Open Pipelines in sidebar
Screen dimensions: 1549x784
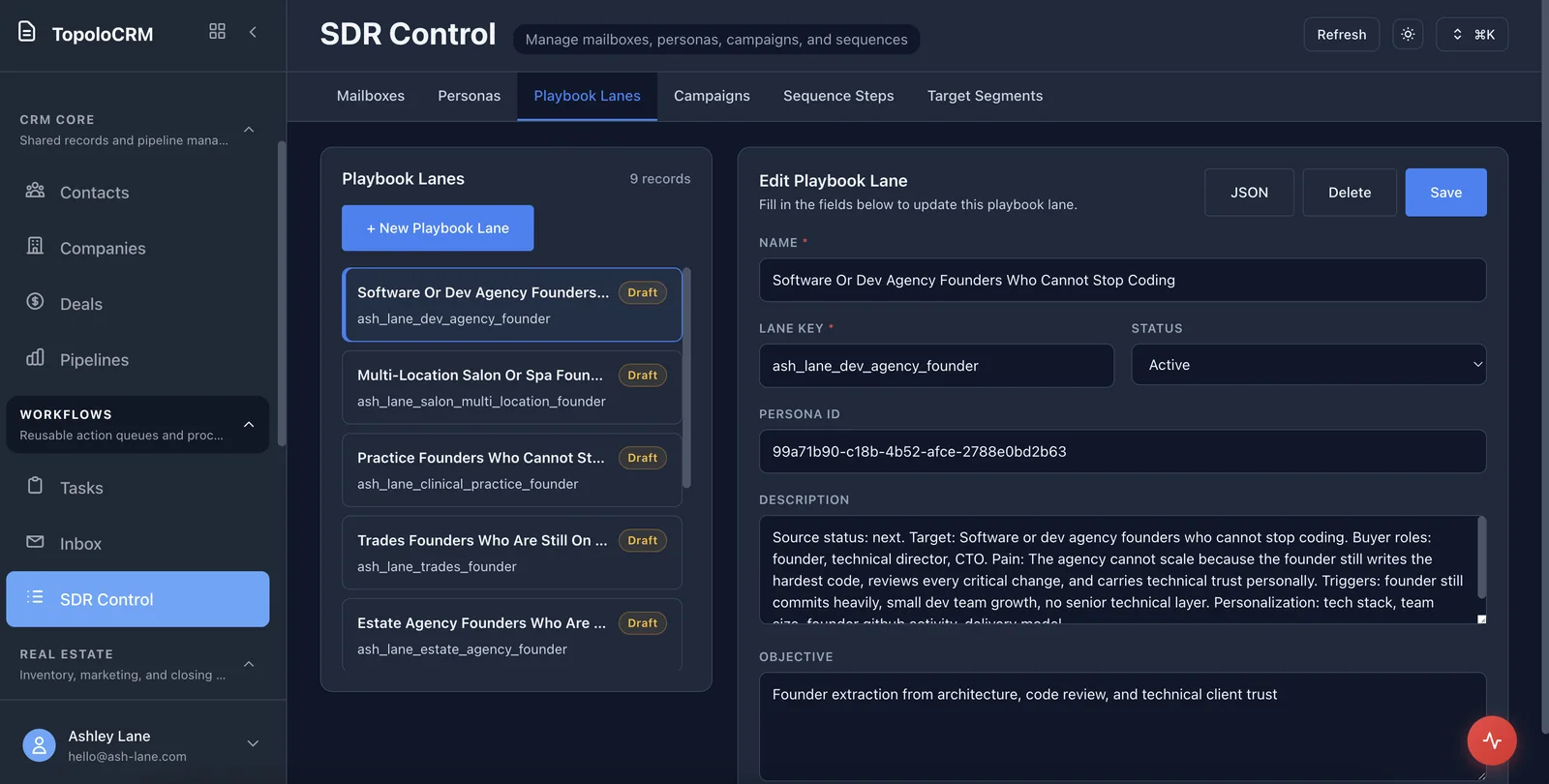pyautogui.click(x=137, y=360)
